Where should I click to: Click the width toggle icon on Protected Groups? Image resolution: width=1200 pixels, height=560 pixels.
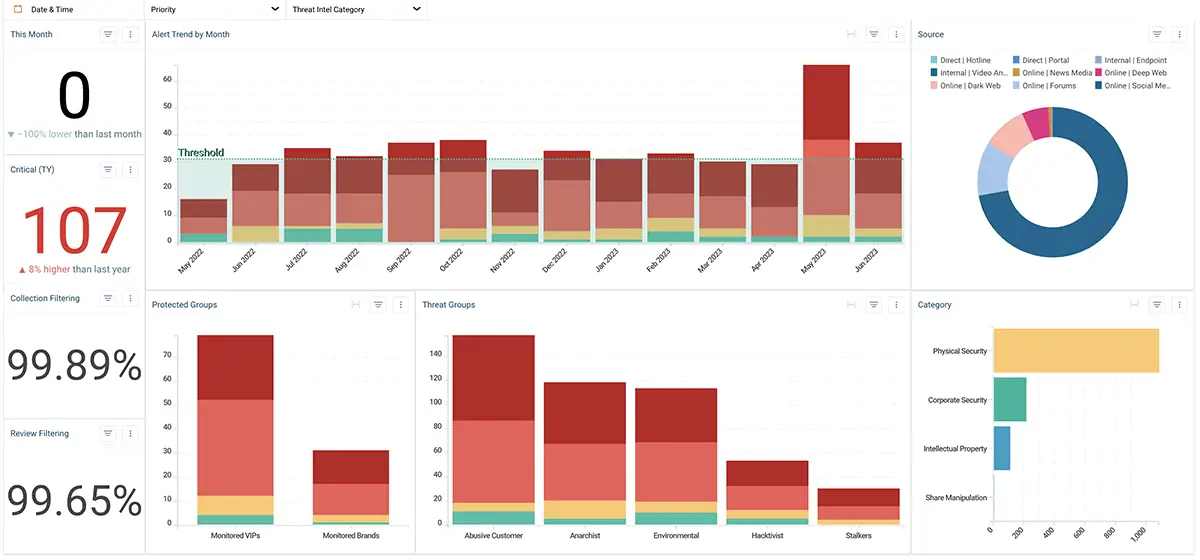(356, 305)
